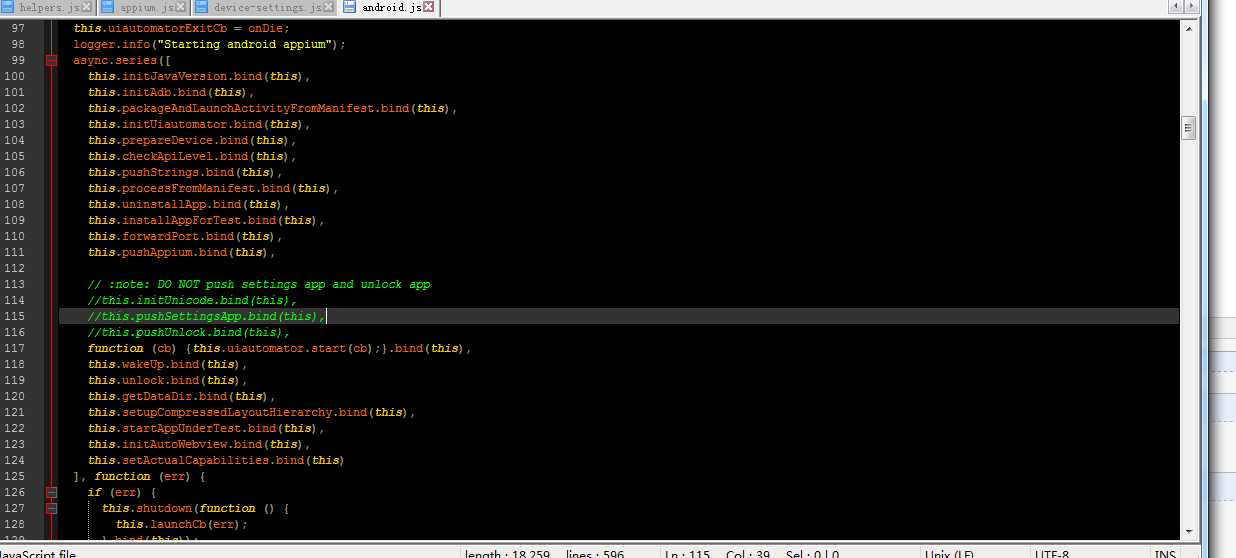Click on this.processFromManifest.bind(this) line
The width and height of the screenshot is (1236, 558).
[213, 188]
